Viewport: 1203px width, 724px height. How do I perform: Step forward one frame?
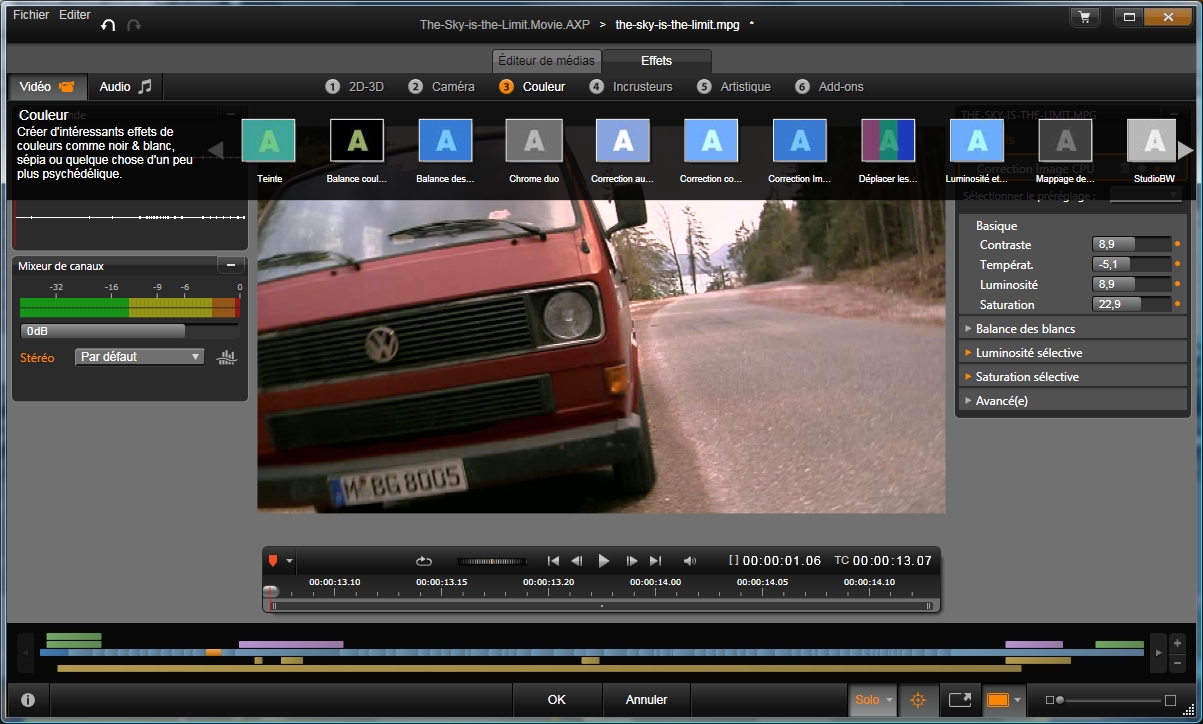tap(632, 561)
